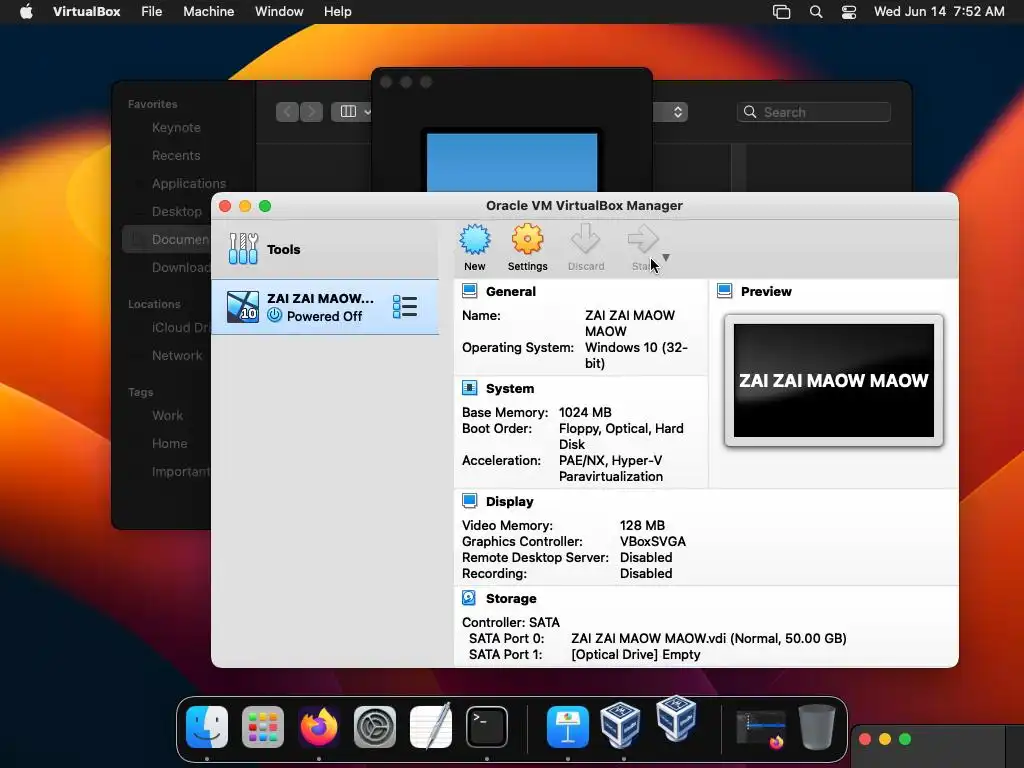Open the Window menu
The width and height of the screenshot is (1024, 768).
click(279, 12)
